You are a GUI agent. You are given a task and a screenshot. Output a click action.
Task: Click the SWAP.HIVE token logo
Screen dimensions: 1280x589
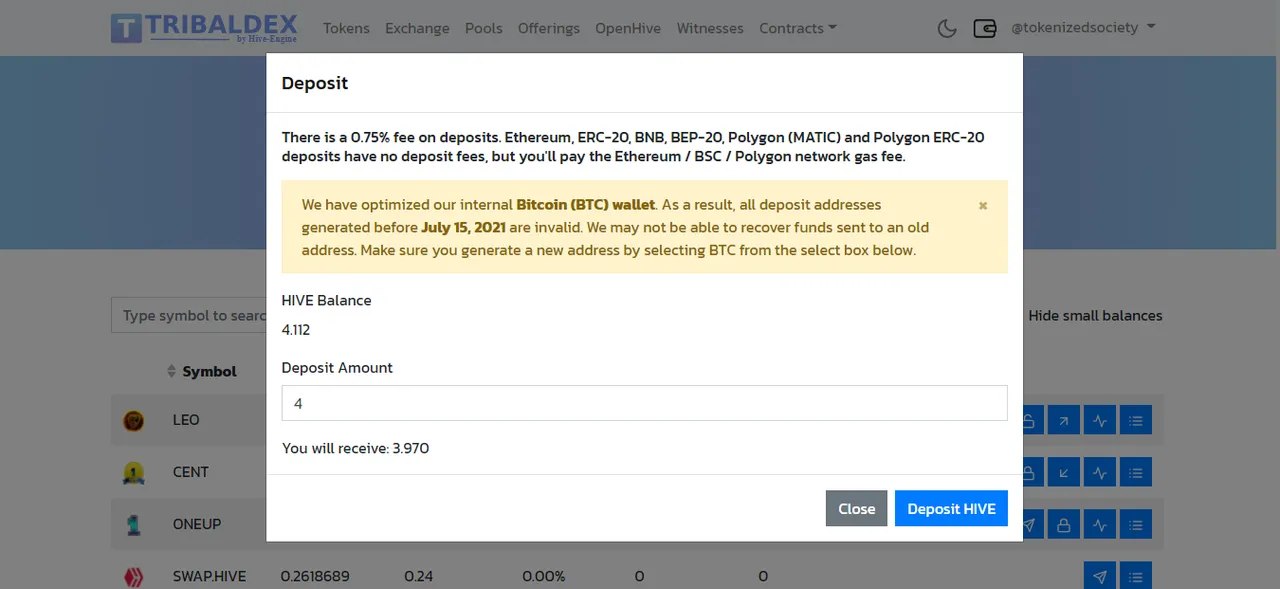(132, 577)
